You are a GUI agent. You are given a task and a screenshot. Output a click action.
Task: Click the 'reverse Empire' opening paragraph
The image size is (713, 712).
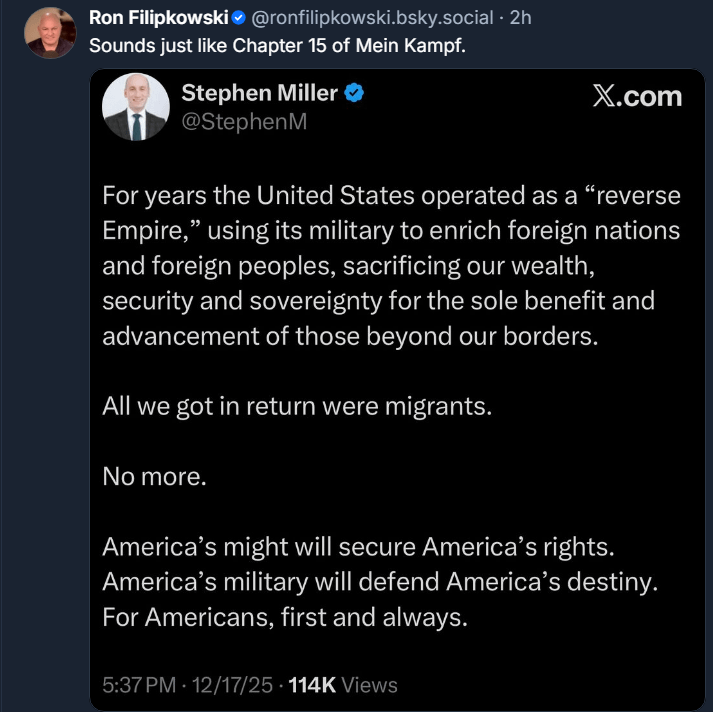pyautogui.click(x=391, y=265)
